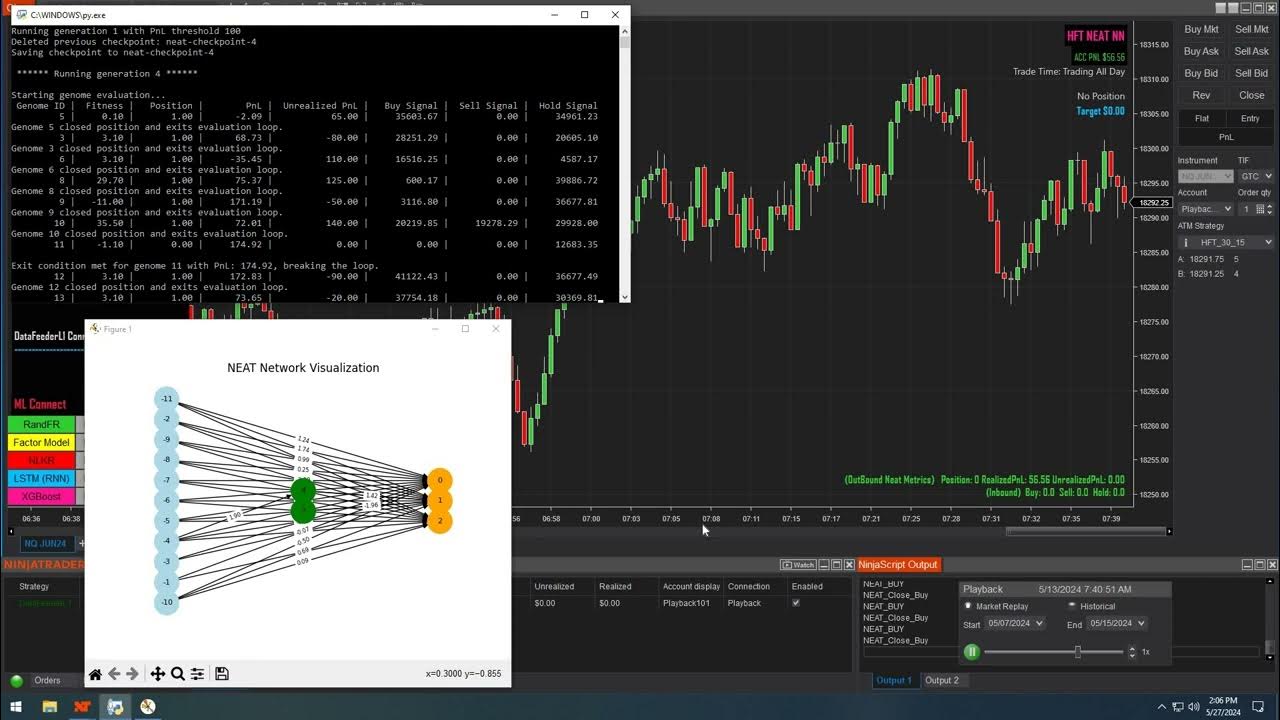
Task: Click the ATM Strategy info icon
Action: click(x=1185, y=242)
